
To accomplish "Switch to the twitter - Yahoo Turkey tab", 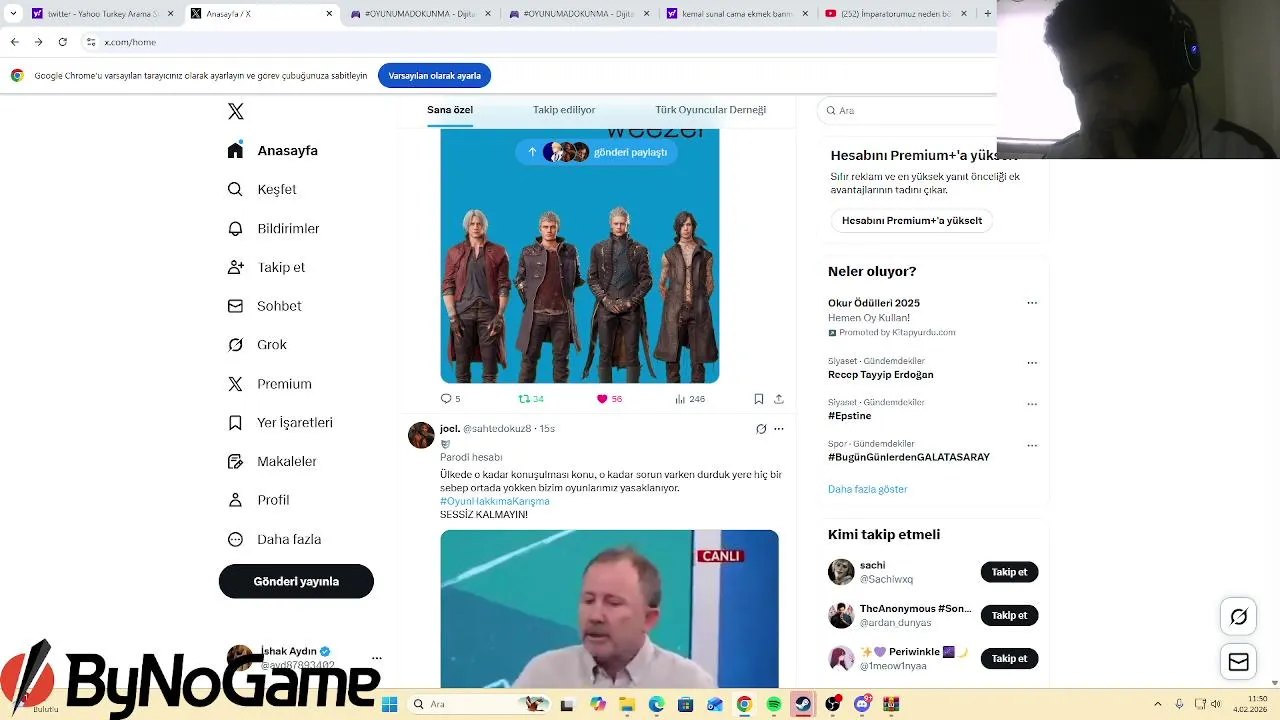I will 102,14.
